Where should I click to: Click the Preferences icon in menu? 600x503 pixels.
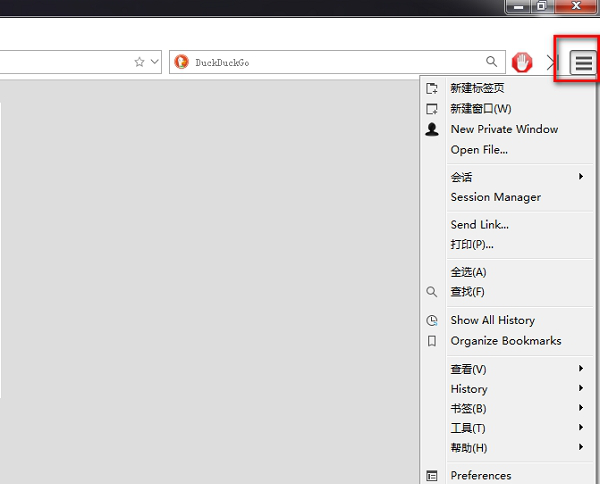[x=432, y=476]
